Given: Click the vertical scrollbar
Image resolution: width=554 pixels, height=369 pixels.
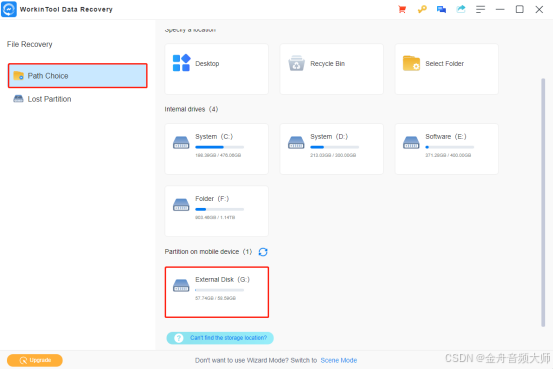Looking at the screenshot, I should tap(543, 203).
